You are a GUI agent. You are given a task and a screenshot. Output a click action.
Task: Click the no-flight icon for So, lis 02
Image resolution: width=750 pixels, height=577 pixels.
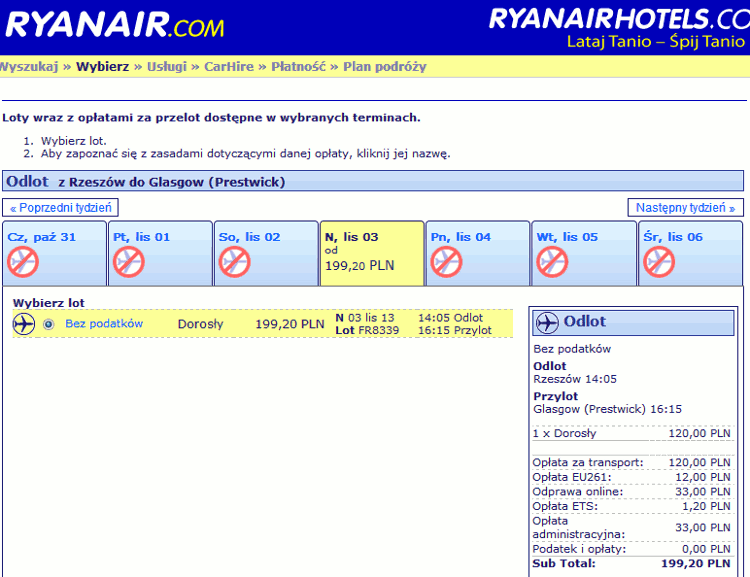click(234, 262)
